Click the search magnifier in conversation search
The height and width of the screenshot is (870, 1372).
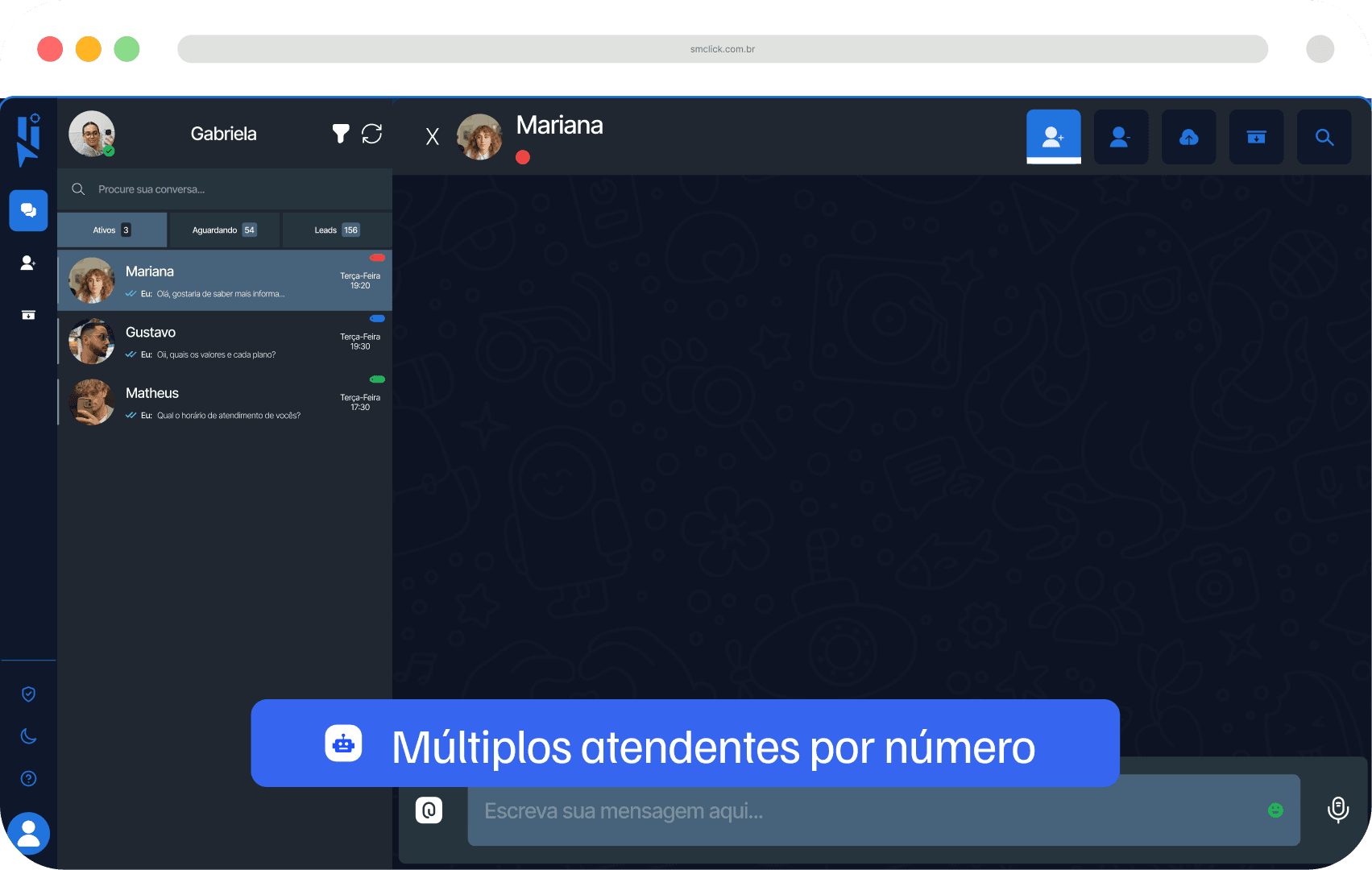point(78,189)
